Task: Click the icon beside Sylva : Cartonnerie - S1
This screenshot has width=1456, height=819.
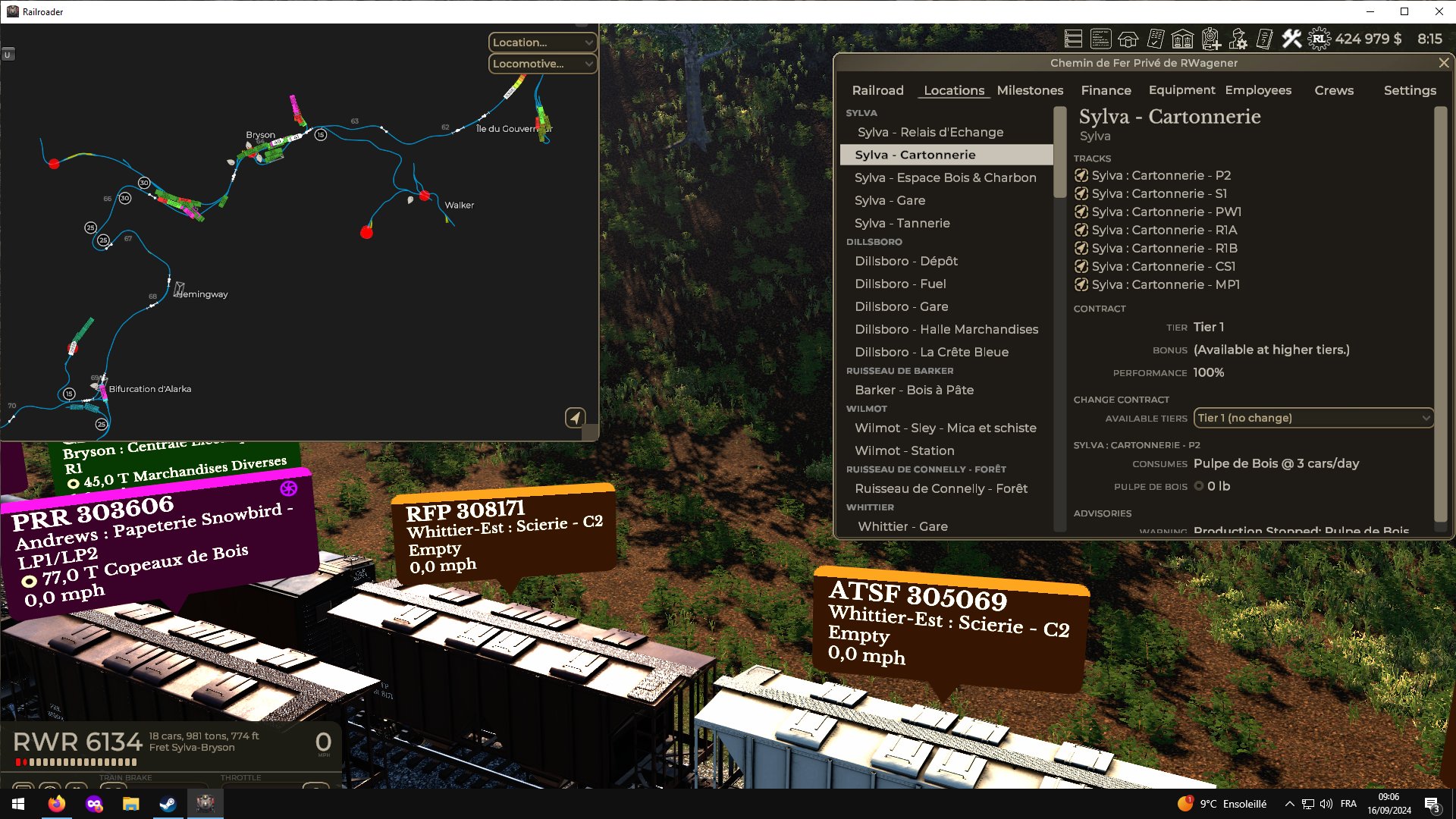Action: point(1081,193)
